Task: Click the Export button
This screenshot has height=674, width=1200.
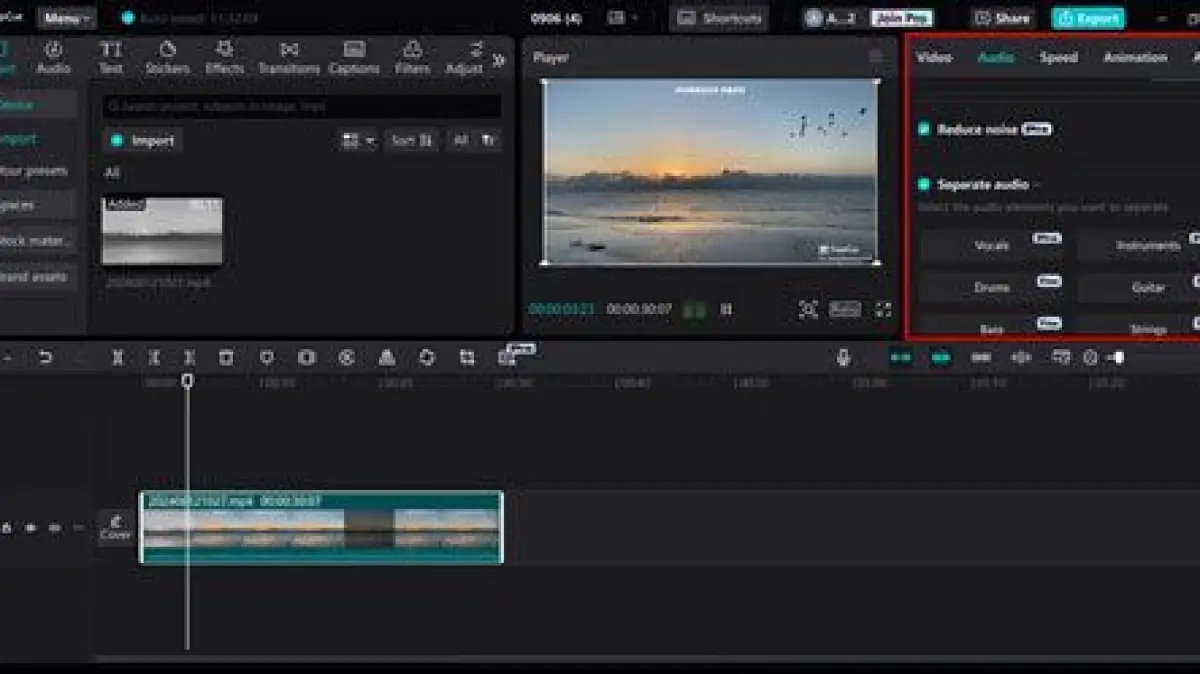Action: [x=1087, y=18]
